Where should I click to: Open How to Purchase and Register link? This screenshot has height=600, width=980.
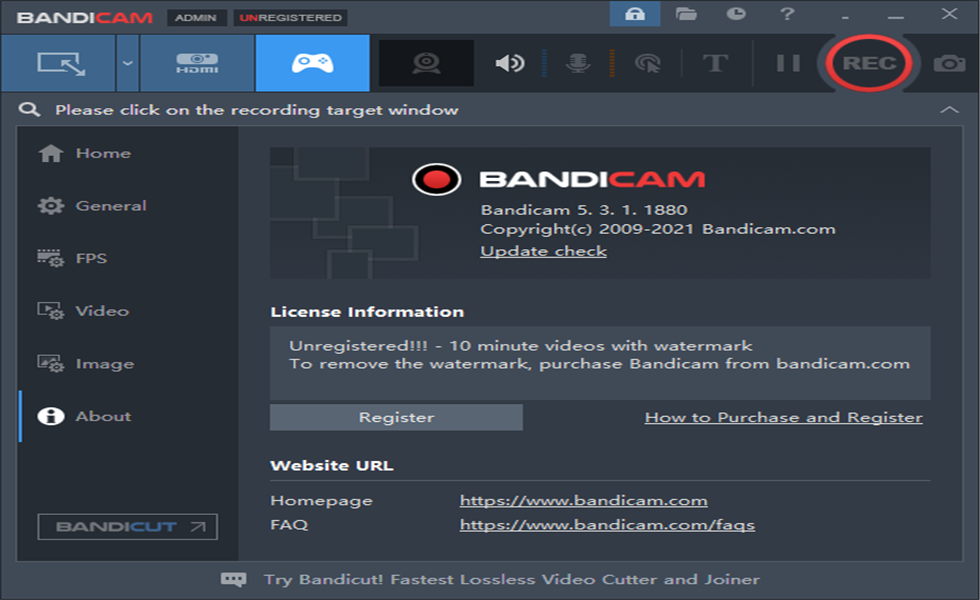coord(783,418)
